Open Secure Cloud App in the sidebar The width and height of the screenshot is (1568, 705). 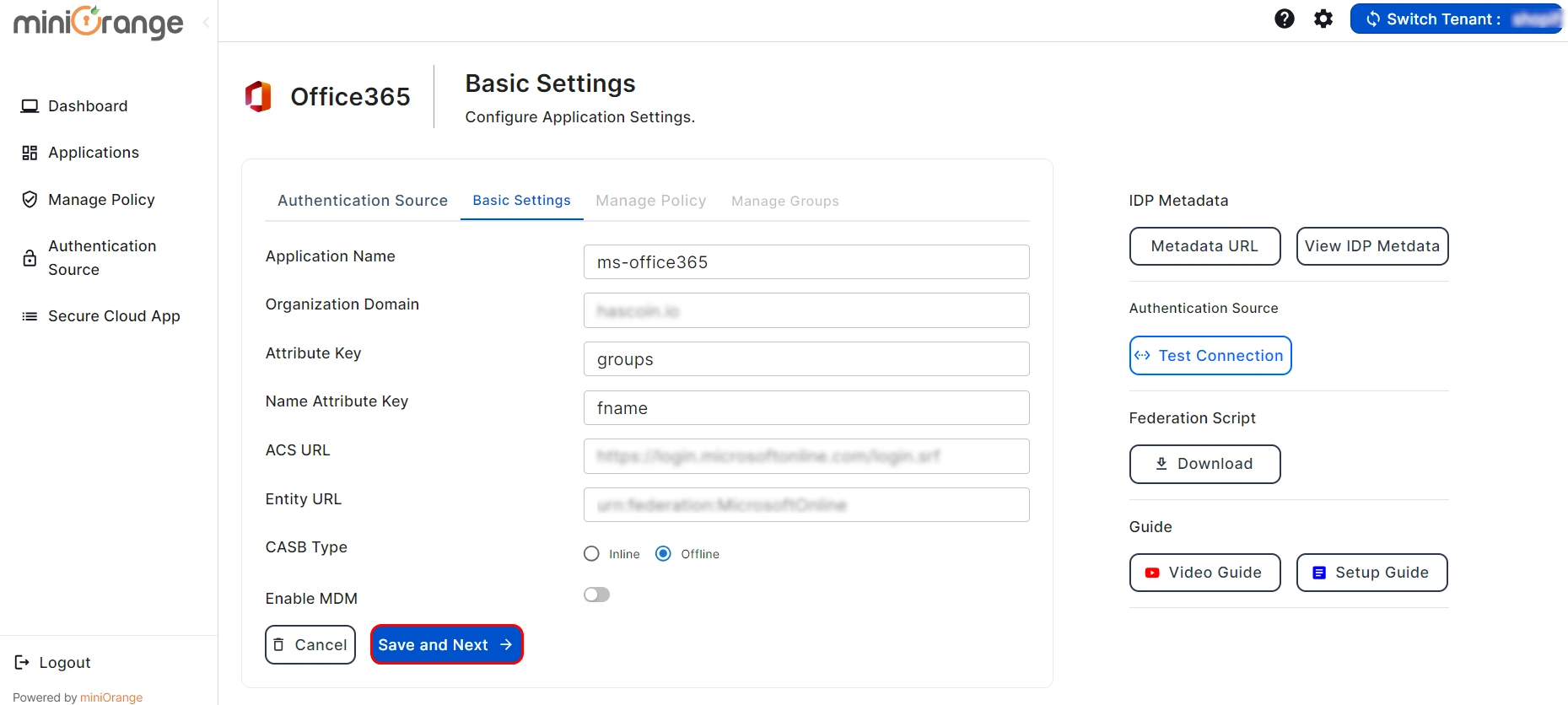tap(114, 316)
